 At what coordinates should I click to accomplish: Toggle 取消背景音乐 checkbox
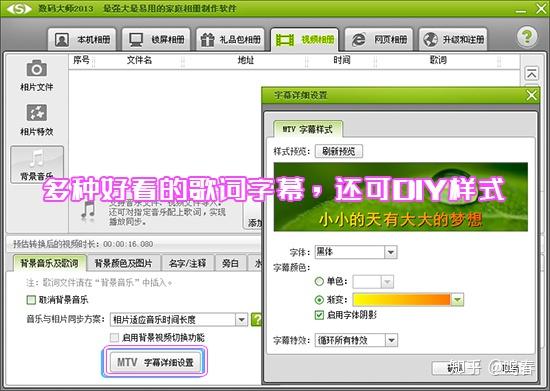pyautogui.click(x=31, y=300)
